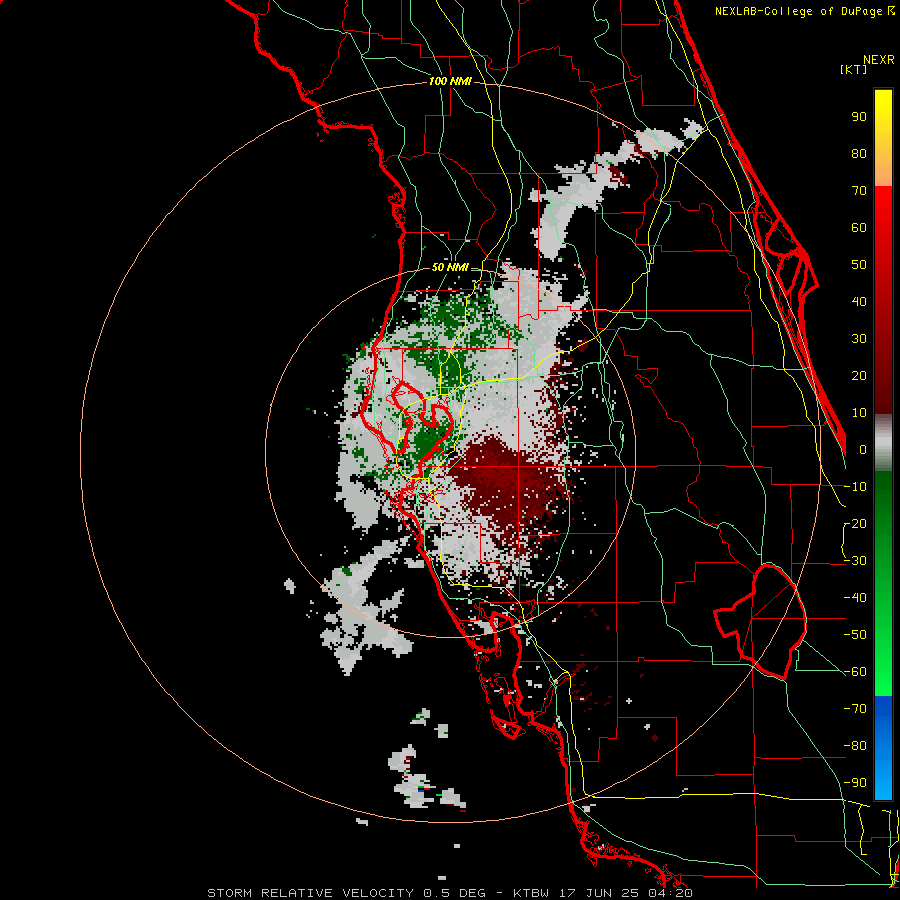Click the -10 value on velocity scale
The height and width of the screenshot is (900, 900).
855,487
